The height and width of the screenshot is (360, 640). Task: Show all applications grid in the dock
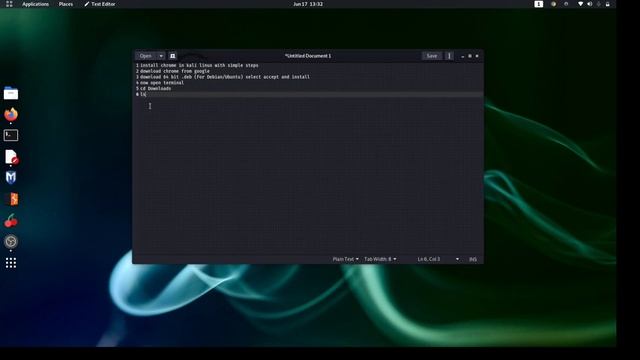coord(11,263)
